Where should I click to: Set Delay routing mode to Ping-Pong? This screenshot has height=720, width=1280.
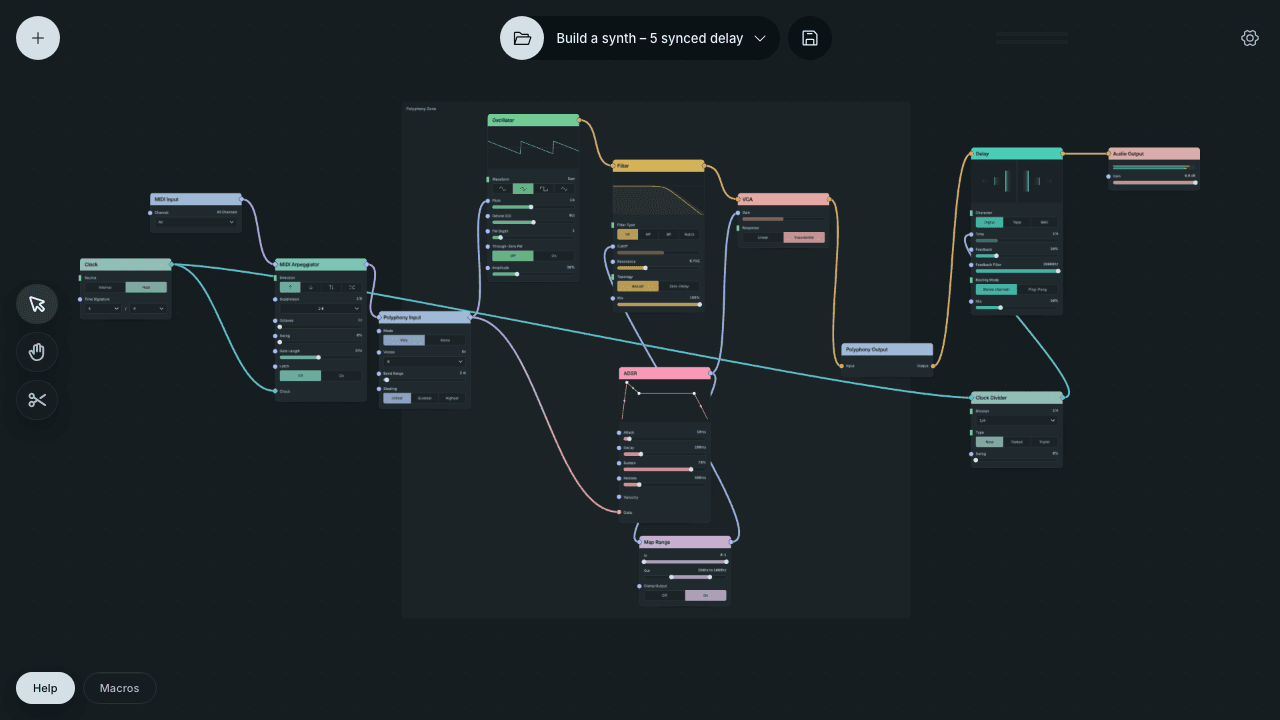point(1037,290)
